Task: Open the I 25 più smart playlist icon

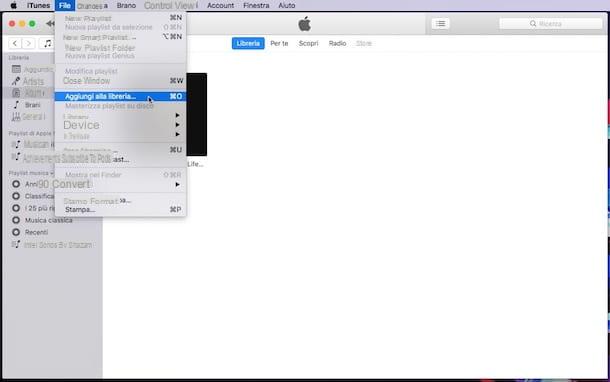Action: point(16,208)
